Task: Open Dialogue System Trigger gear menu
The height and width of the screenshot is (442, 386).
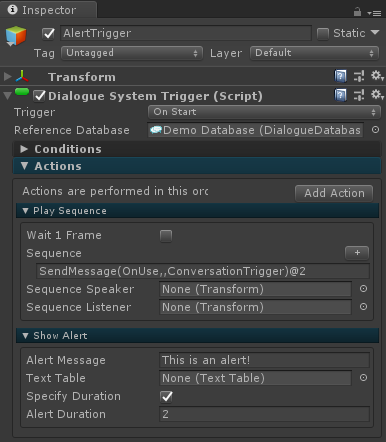Action: (377, 95)
